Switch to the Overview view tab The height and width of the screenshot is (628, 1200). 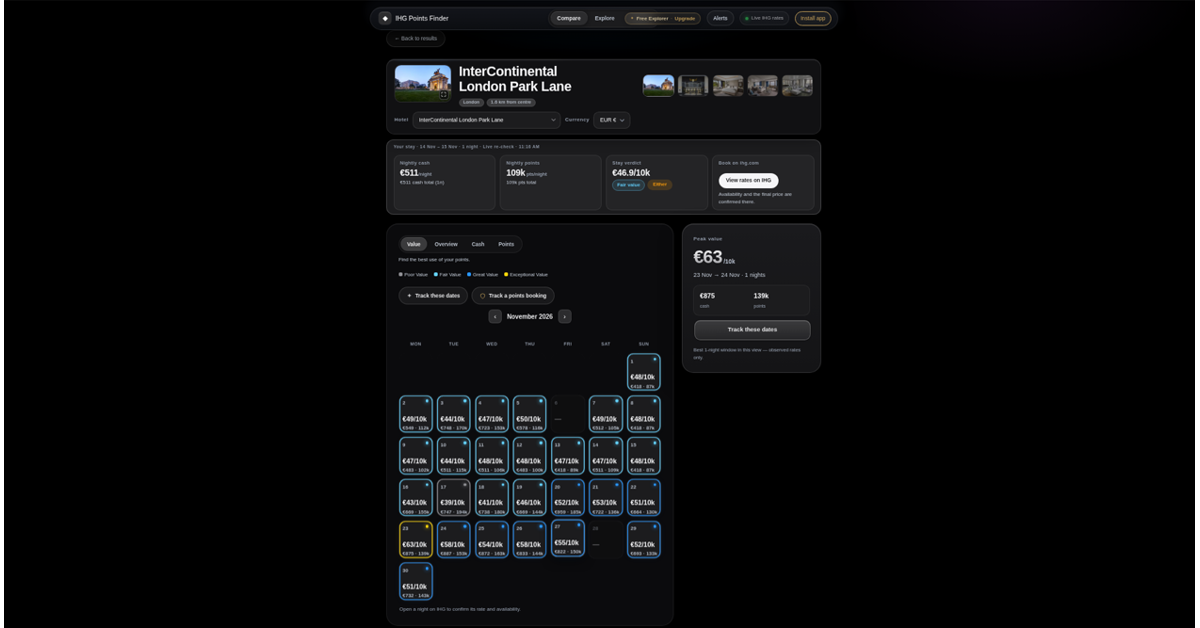(446, 244)
